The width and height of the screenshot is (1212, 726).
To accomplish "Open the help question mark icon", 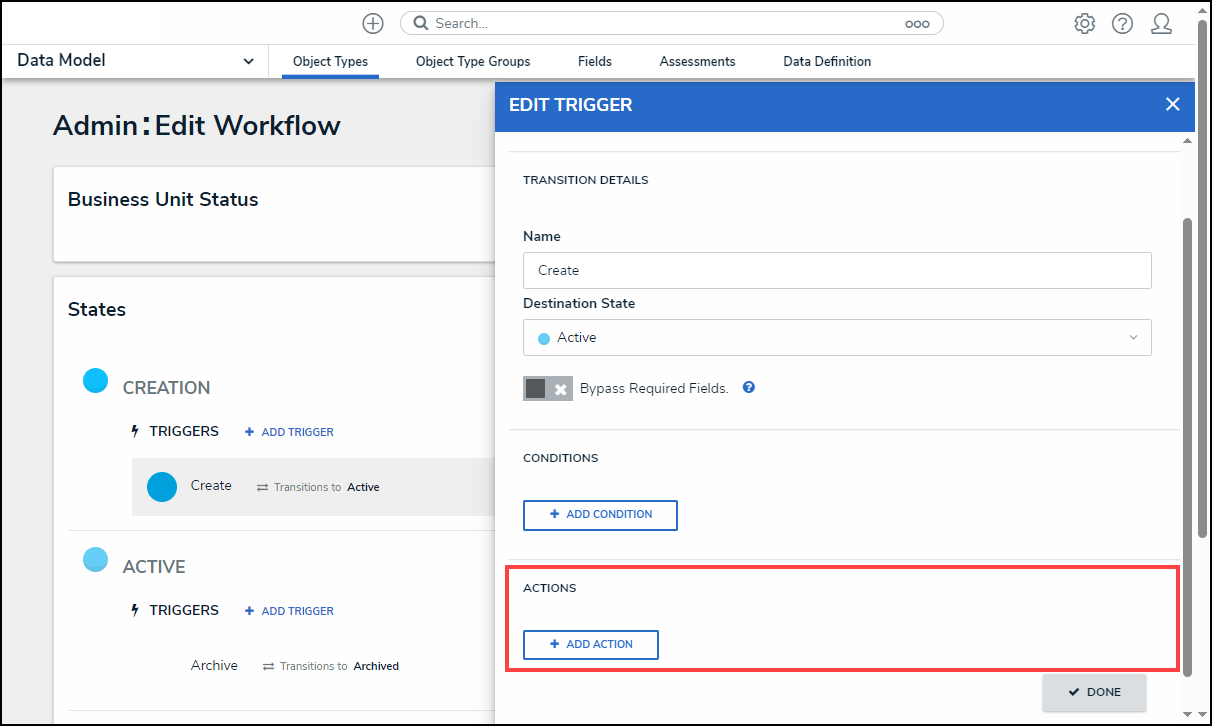I will 1122,23.
